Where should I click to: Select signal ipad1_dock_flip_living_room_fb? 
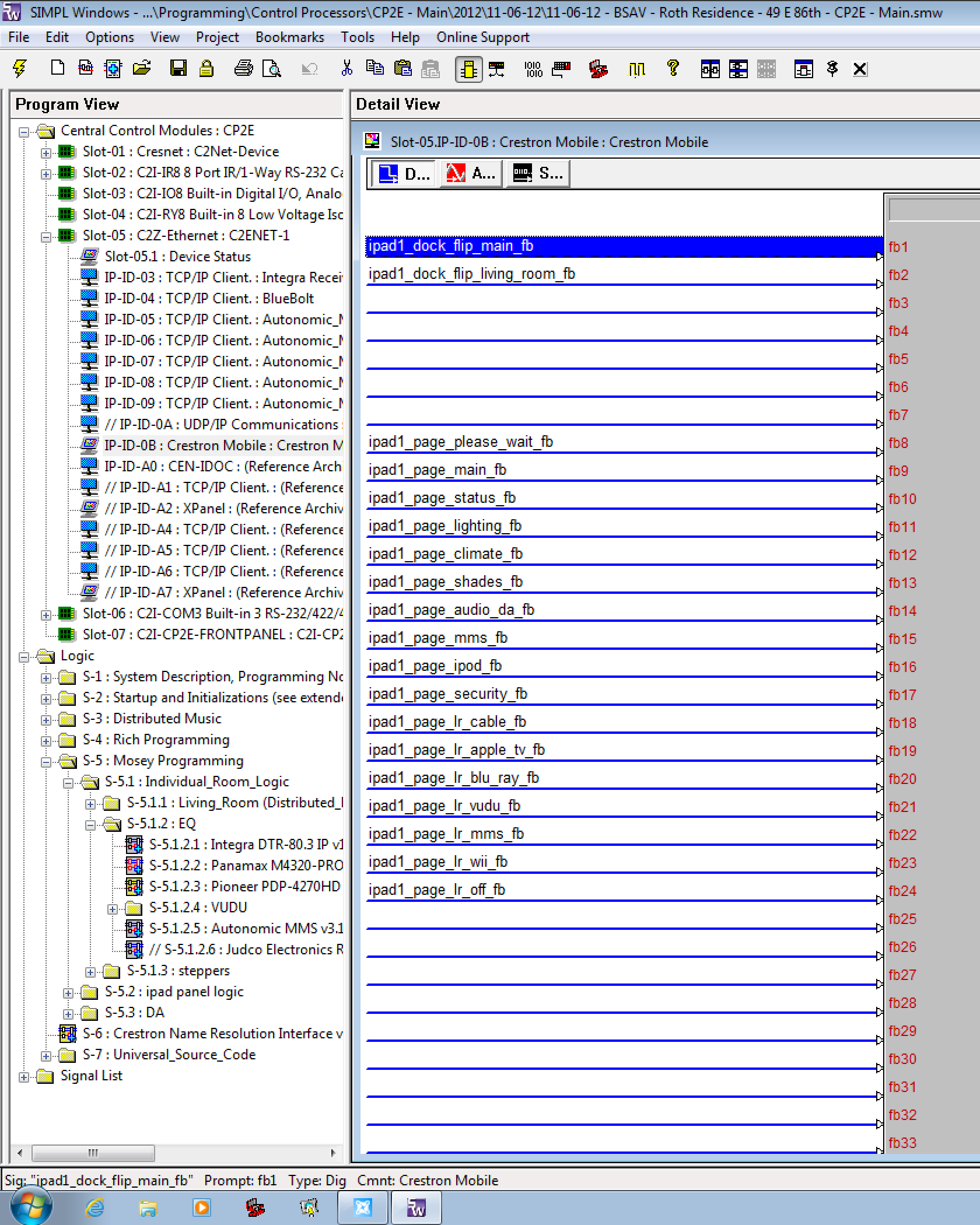click(471, 274)
